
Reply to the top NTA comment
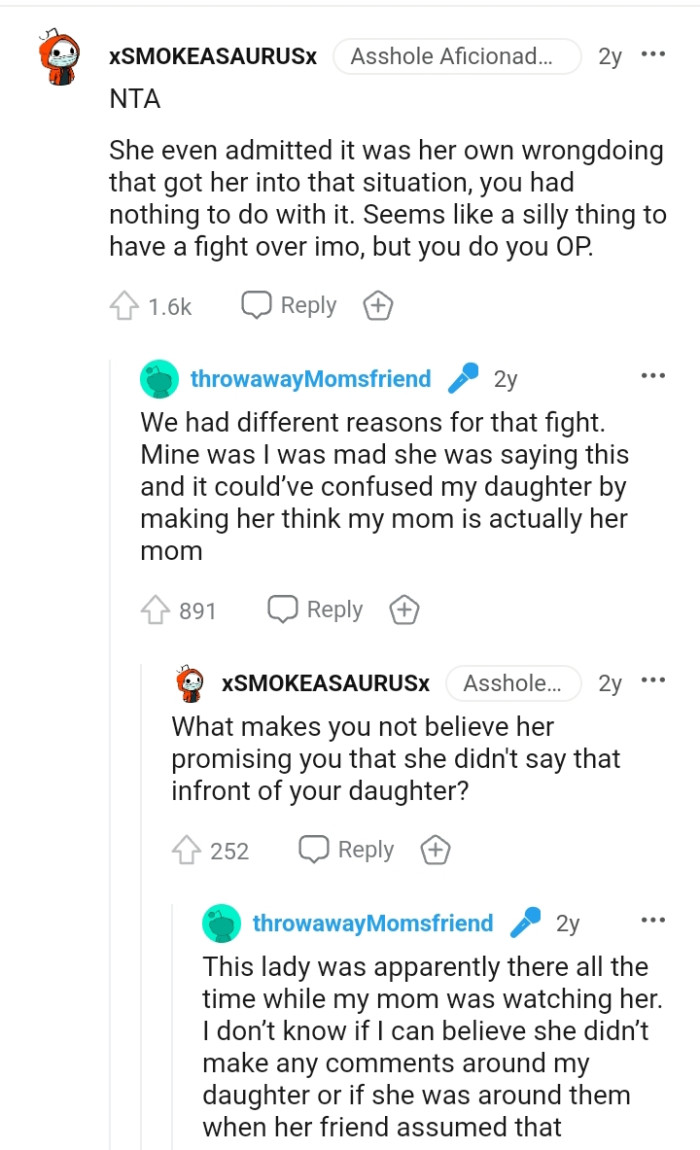coord(287,305)
